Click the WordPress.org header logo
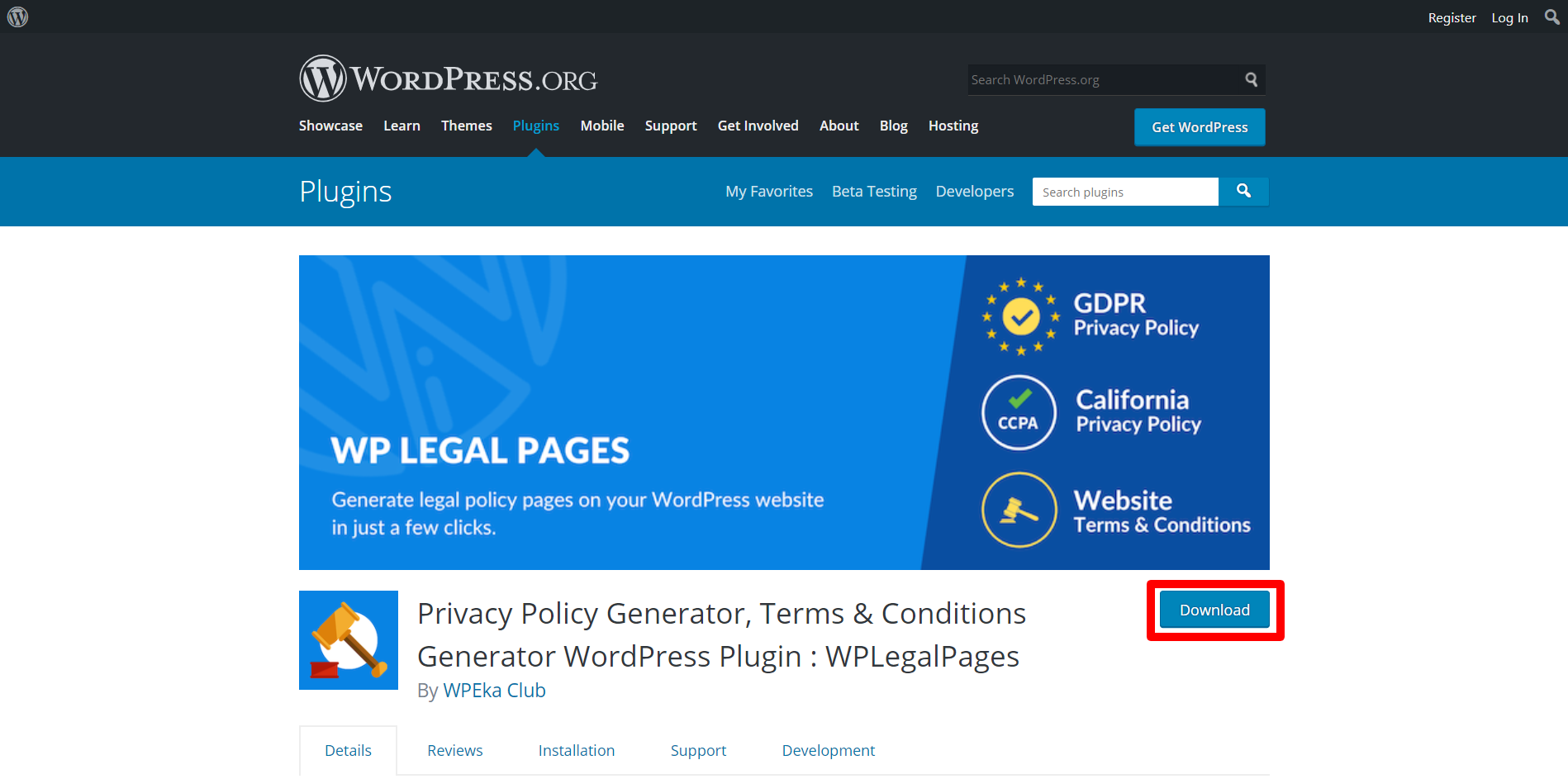Viewport: 1568px width, 779px height. click(448, 79)
